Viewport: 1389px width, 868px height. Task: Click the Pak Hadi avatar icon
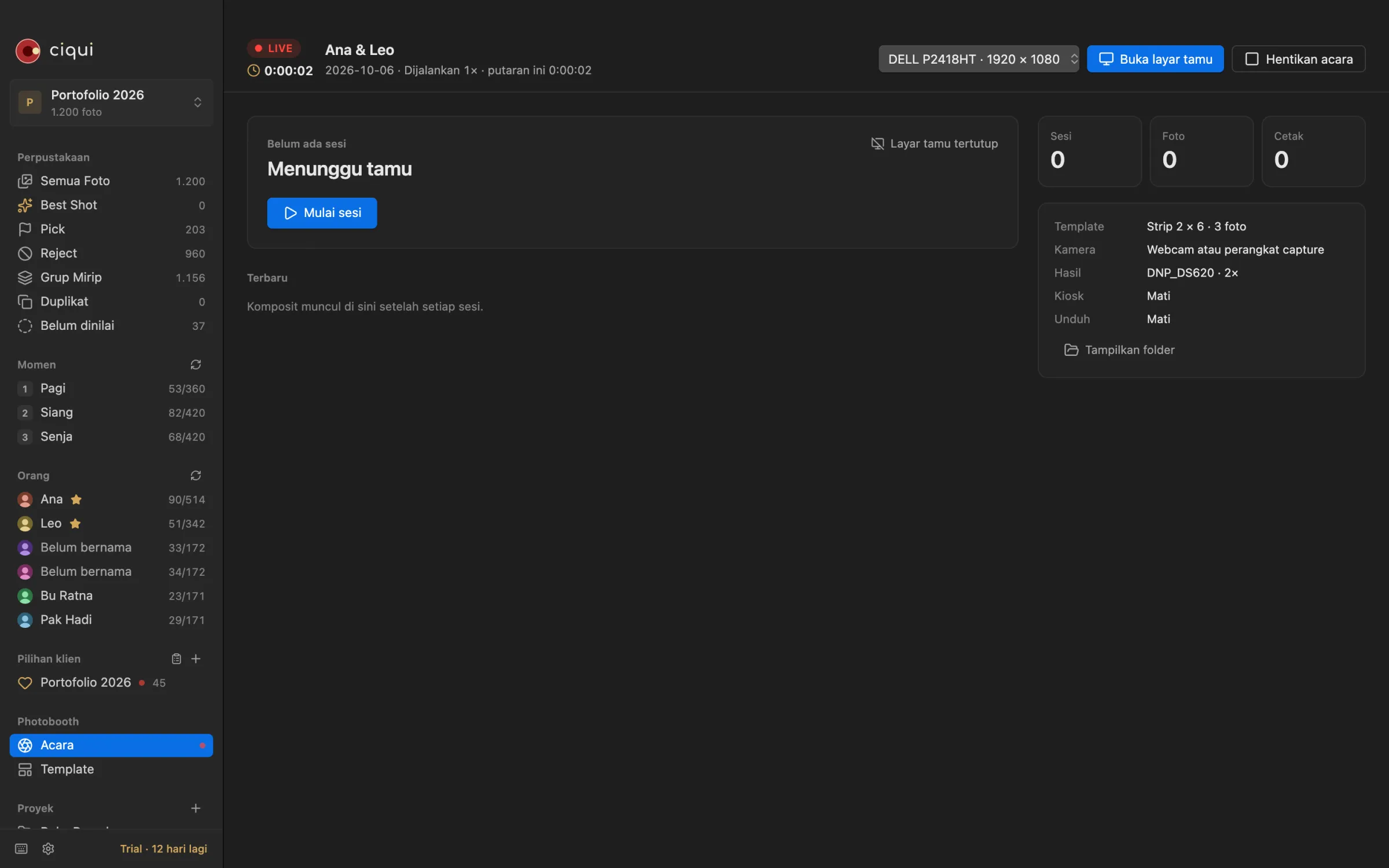(25, 620)
